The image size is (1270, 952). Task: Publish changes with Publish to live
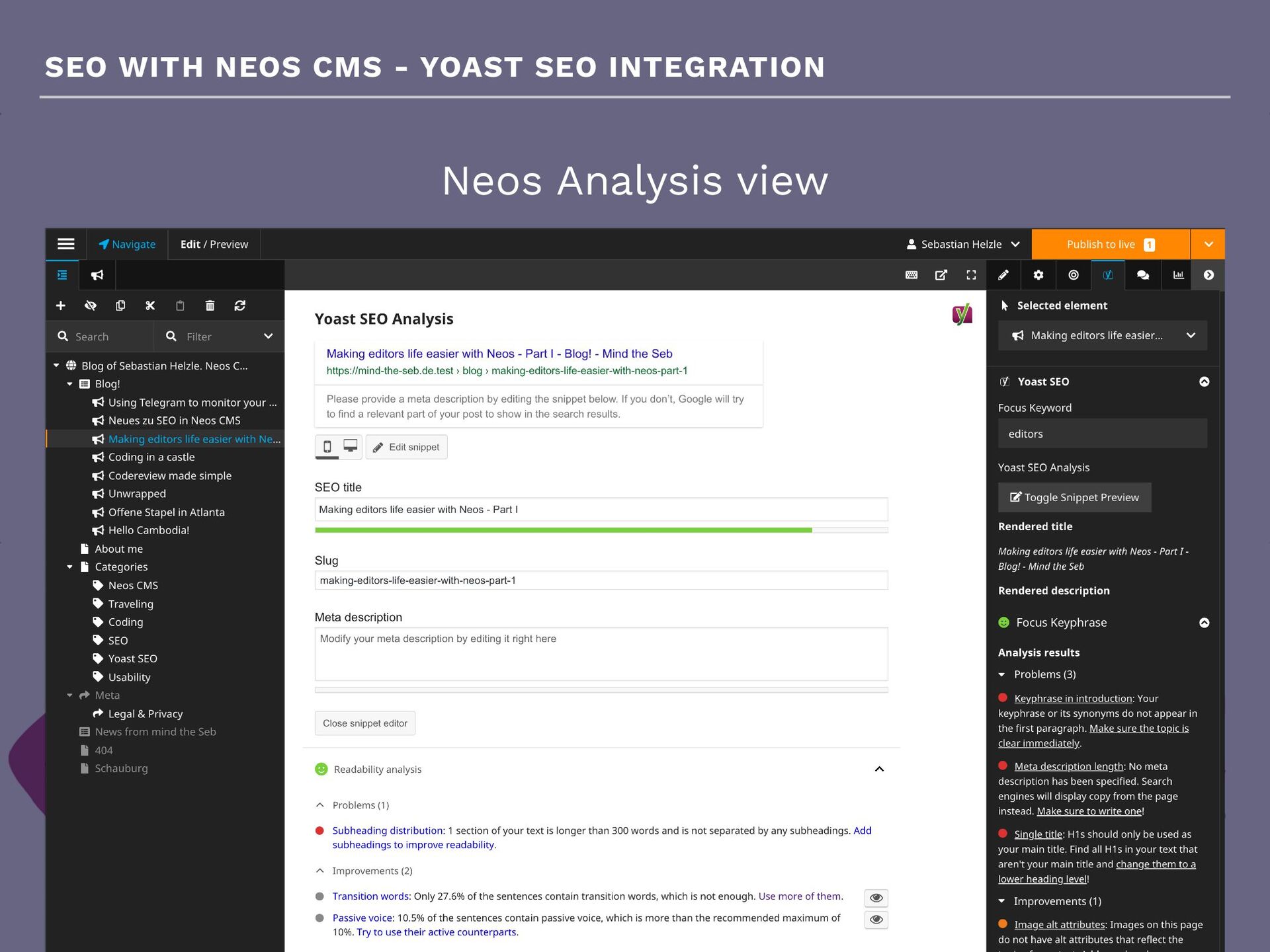[1111, 244]
